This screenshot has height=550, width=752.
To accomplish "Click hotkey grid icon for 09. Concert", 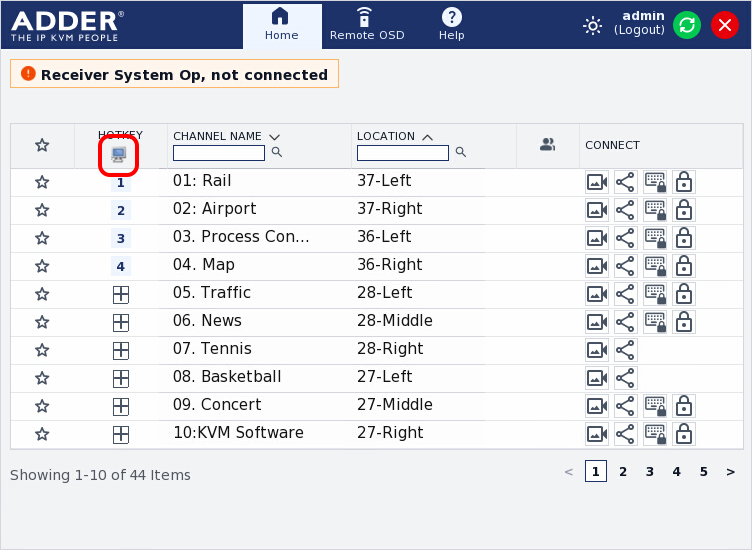I will (x=121, y=407).
